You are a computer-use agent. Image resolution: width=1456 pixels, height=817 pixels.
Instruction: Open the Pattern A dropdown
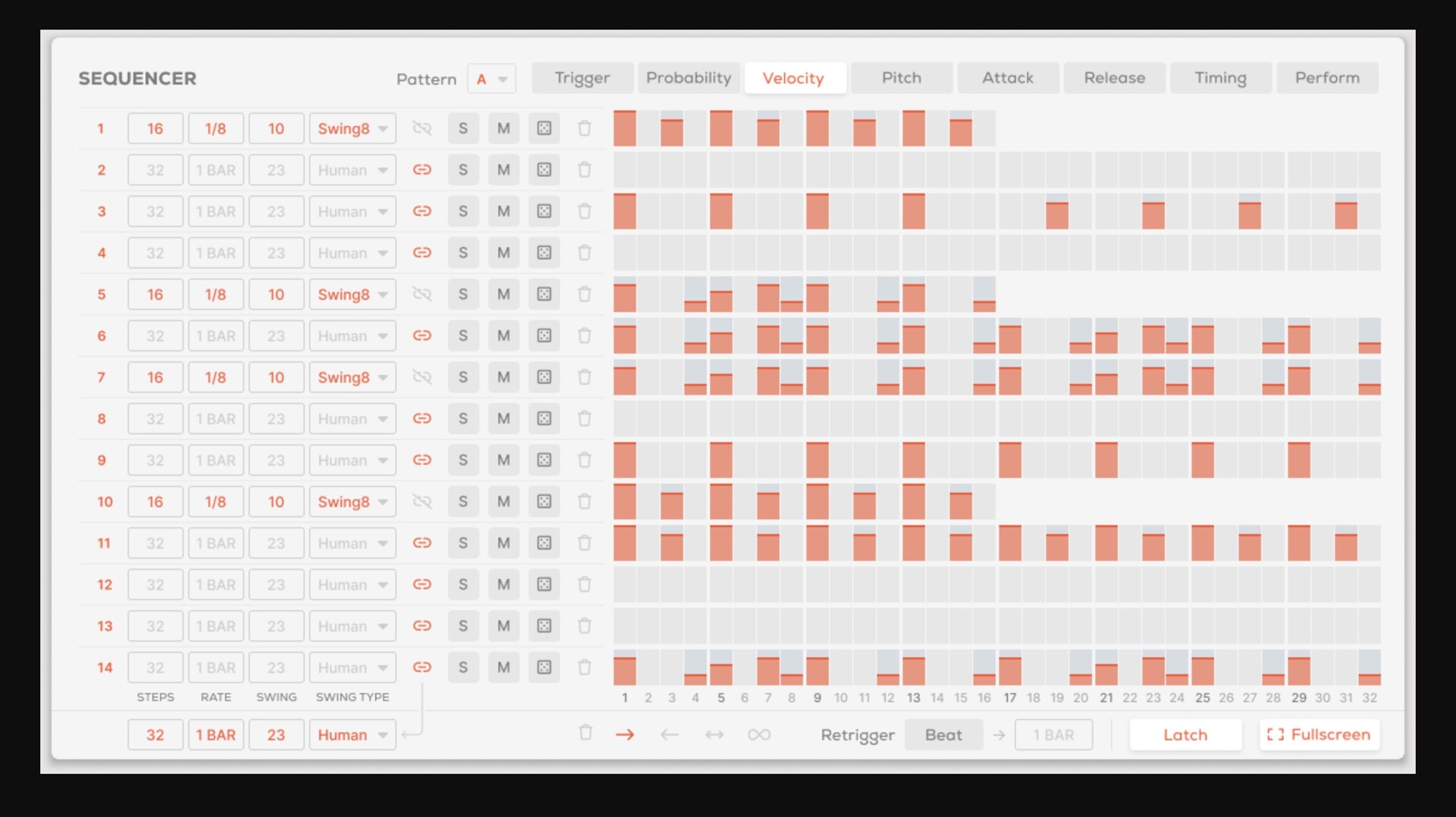point(491,79)
